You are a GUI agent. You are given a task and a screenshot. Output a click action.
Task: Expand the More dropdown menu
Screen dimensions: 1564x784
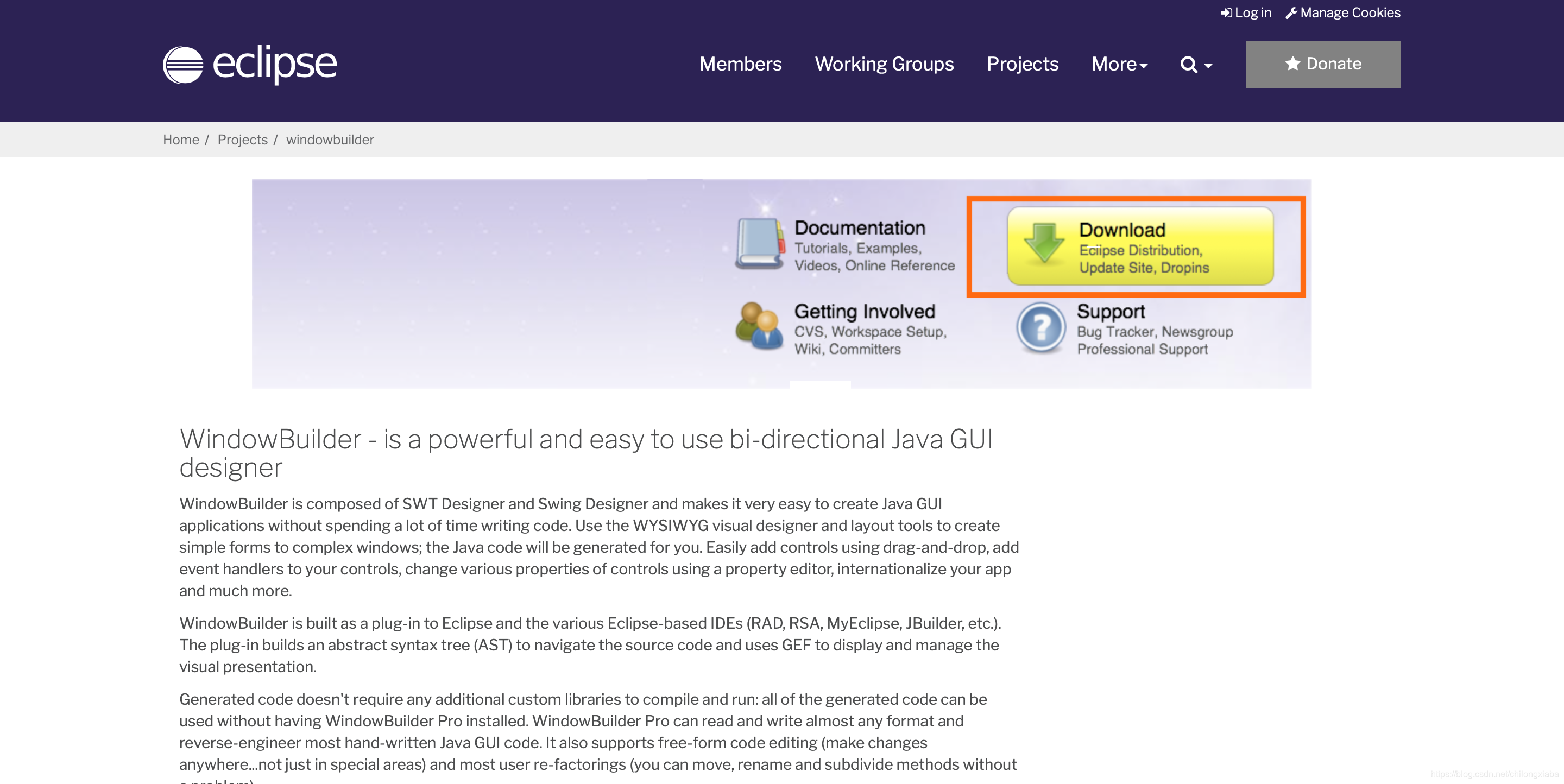1119,64
